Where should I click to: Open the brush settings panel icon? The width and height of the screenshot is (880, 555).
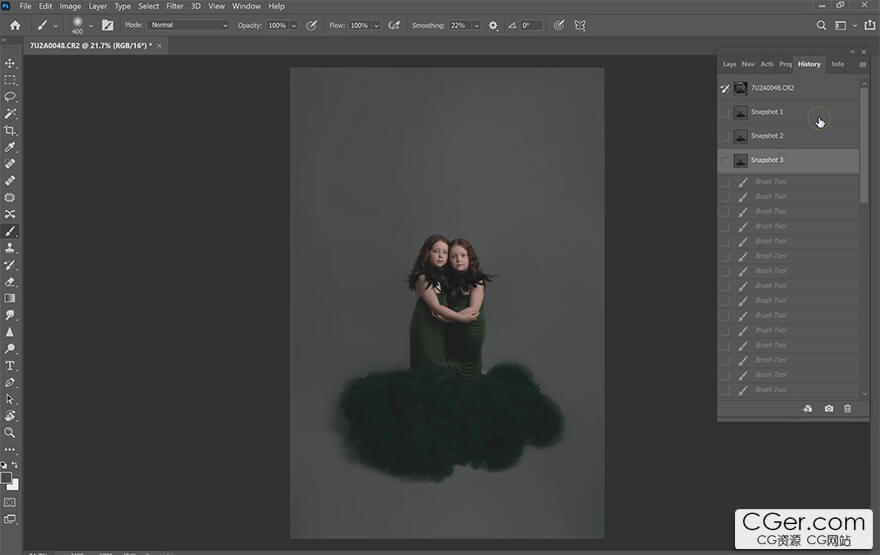pyautogui.click(x=107, y=25)
